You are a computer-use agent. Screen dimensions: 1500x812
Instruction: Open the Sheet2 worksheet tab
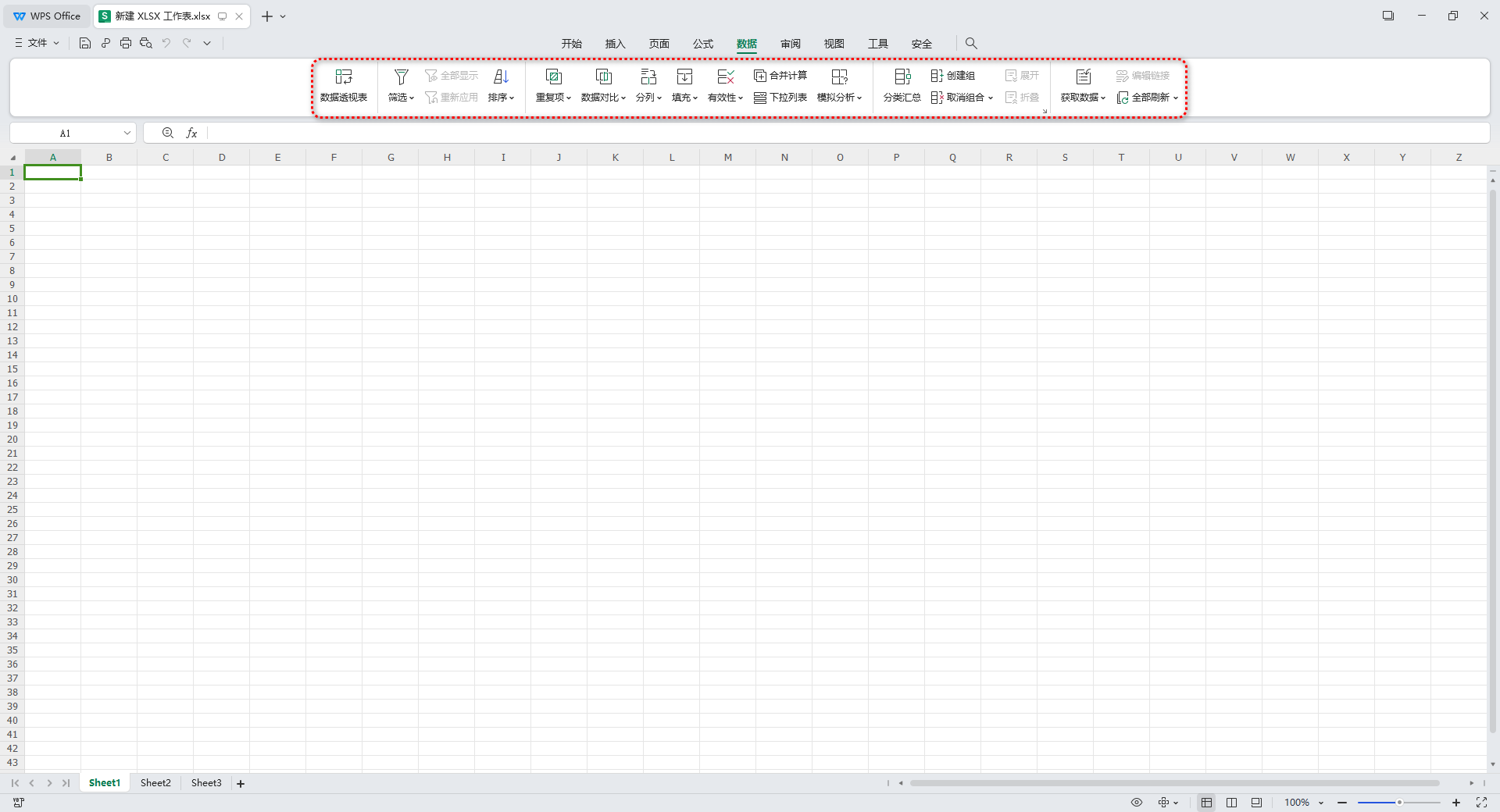pyautogui.click(x=155, y=783)
